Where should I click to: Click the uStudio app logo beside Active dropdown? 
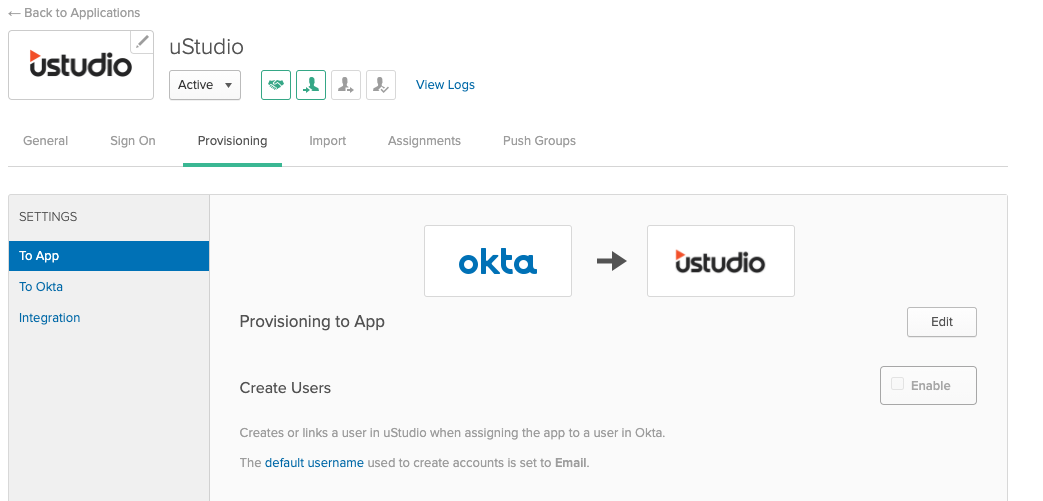80,65
